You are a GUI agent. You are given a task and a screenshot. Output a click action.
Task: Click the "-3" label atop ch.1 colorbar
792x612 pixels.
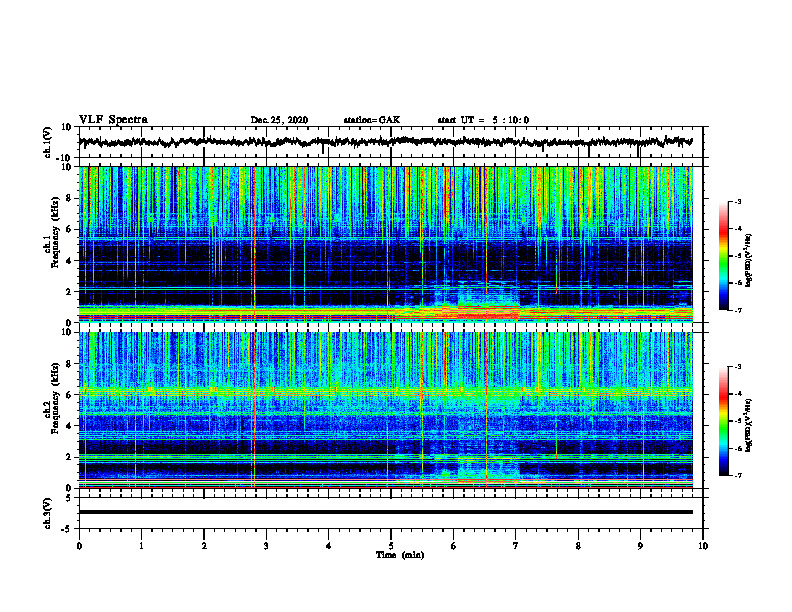coord(738,202)
